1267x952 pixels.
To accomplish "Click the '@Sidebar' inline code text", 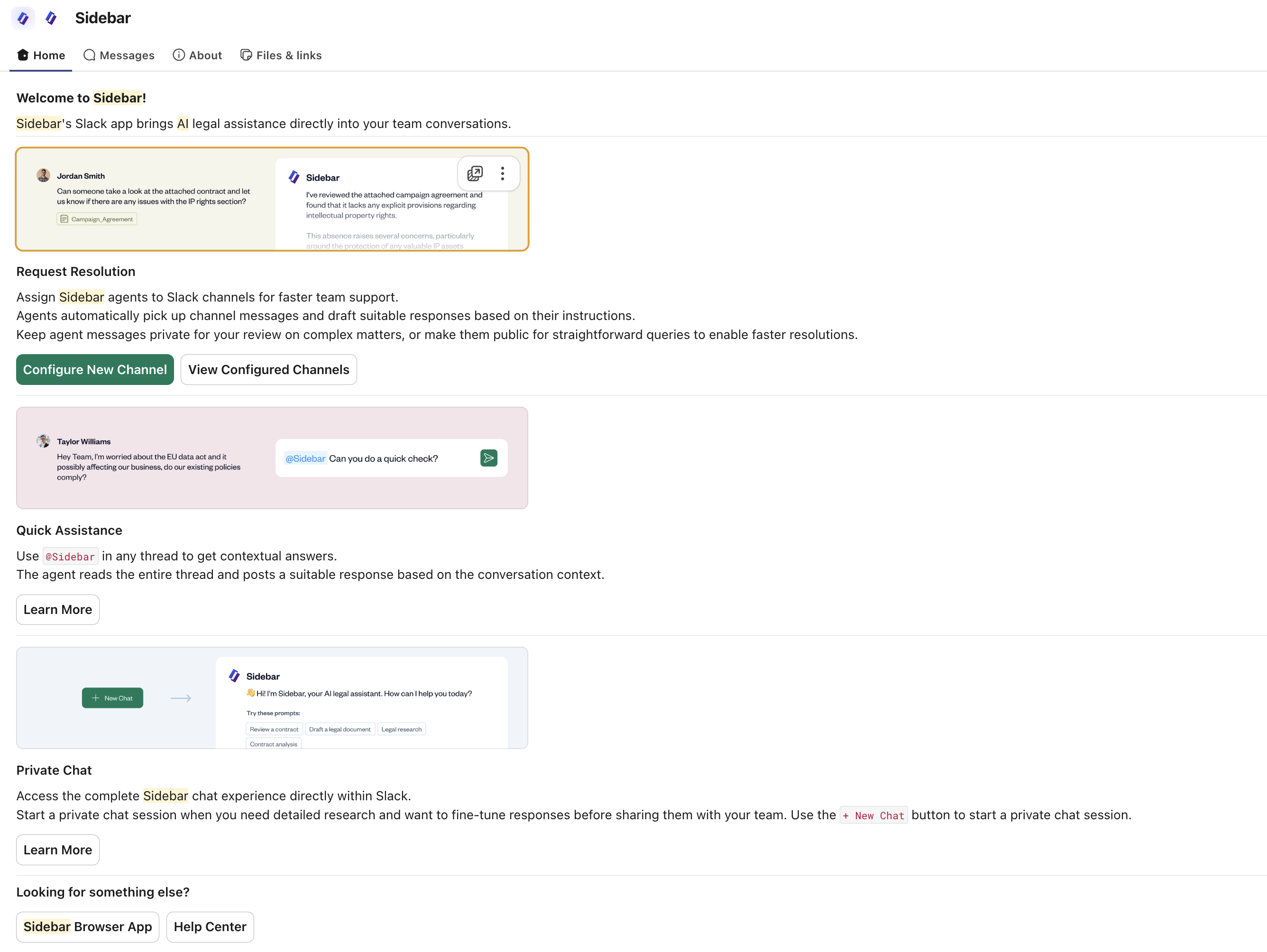I will click(x=71, y=556).
